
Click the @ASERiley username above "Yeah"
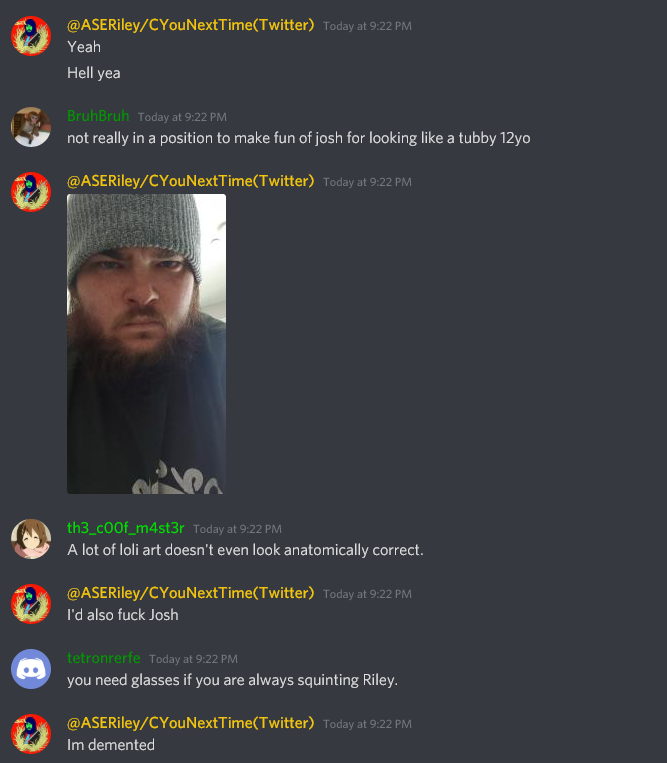coord(191,25)
